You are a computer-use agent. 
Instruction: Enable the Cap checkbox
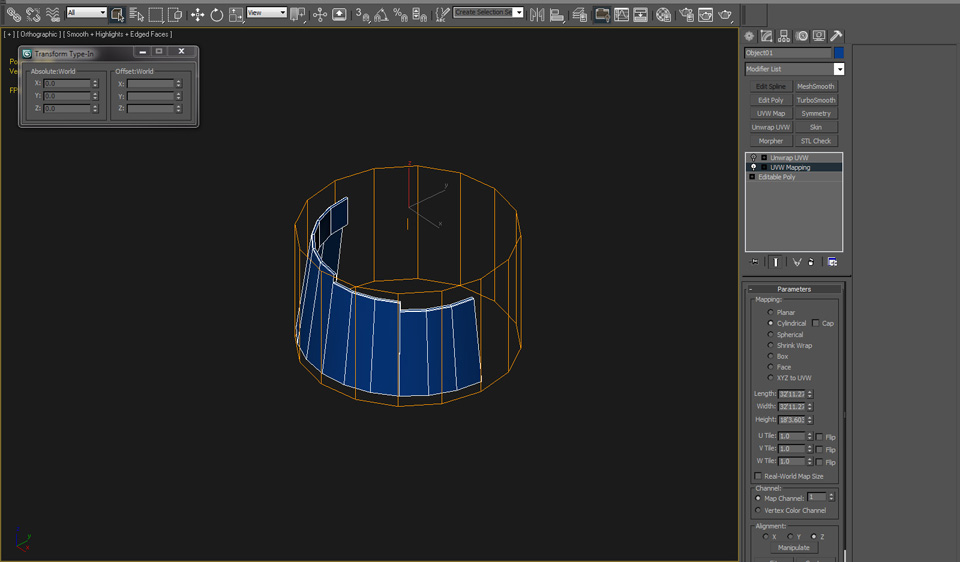pos(816,323)
